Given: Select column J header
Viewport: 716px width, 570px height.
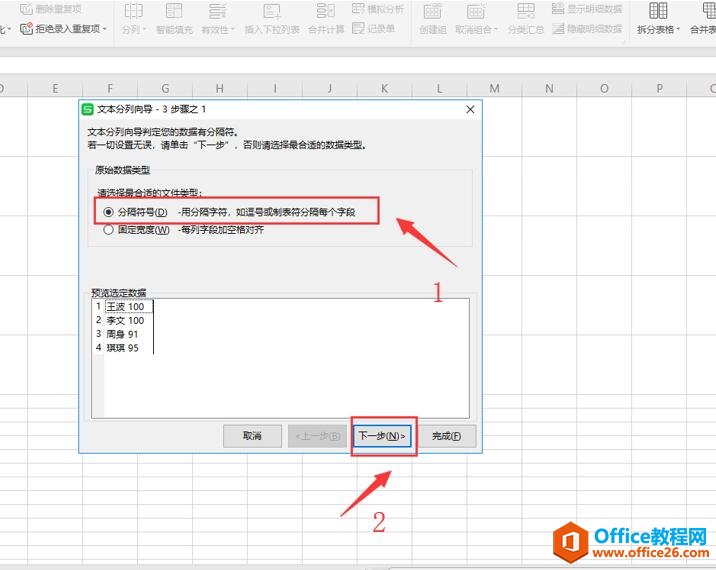Looking at the screenshot, I should click(330, 89).
